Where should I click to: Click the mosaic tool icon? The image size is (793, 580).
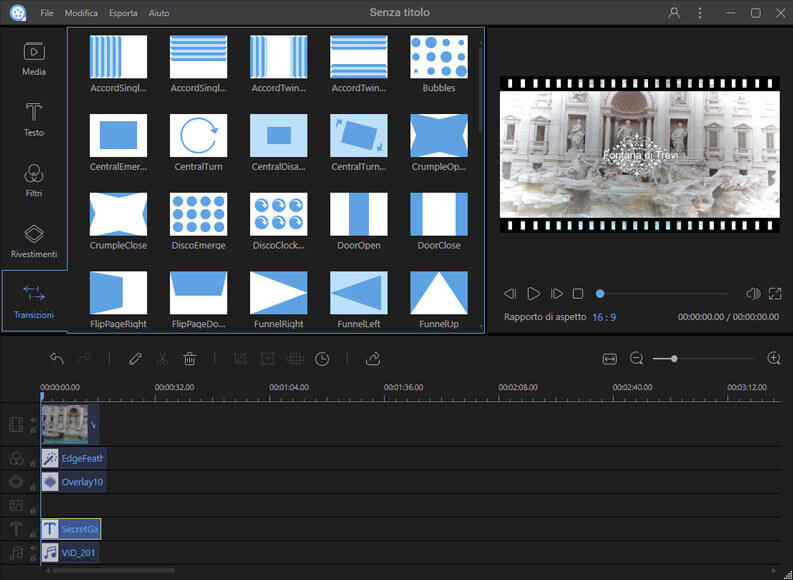[x=295, y=359]
